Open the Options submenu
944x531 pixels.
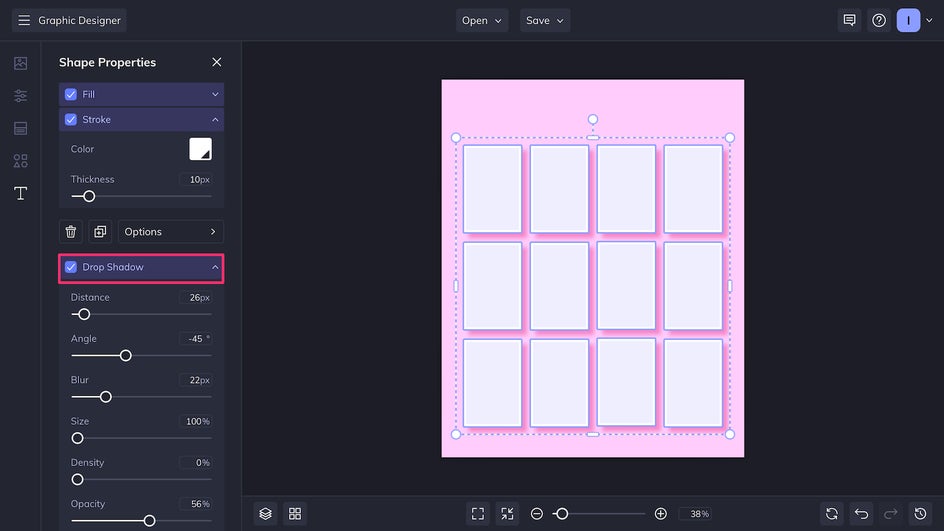tap(170, 232)
